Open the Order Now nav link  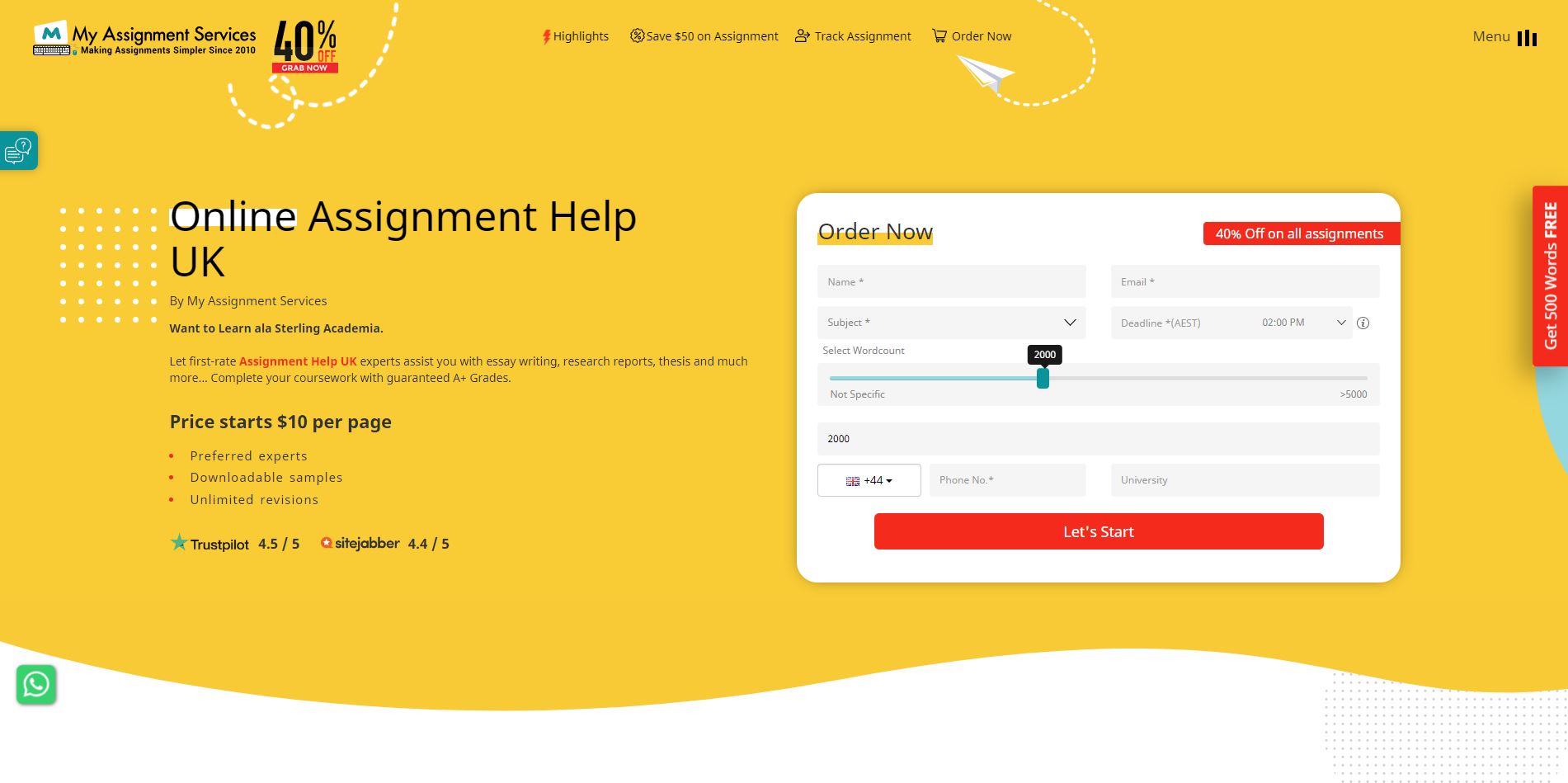pos(972,36)
